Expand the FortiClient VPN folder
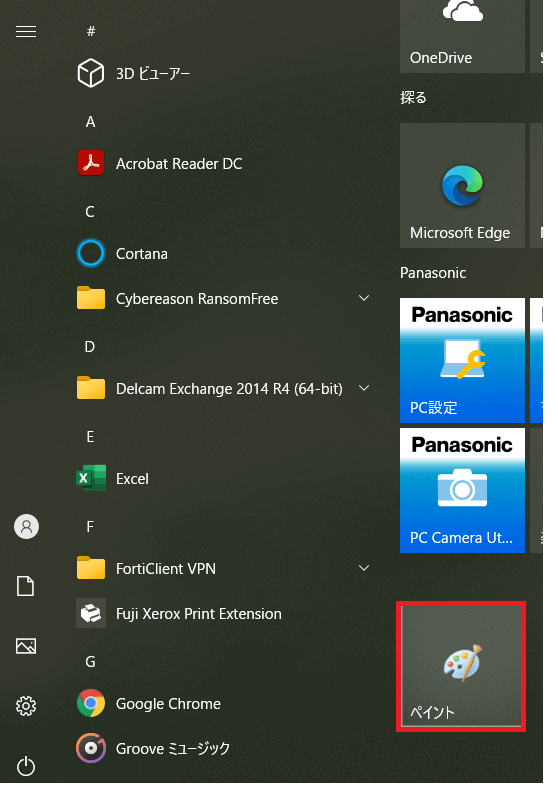The height and width of the screenshot is (793, 558). pos(223,568)
